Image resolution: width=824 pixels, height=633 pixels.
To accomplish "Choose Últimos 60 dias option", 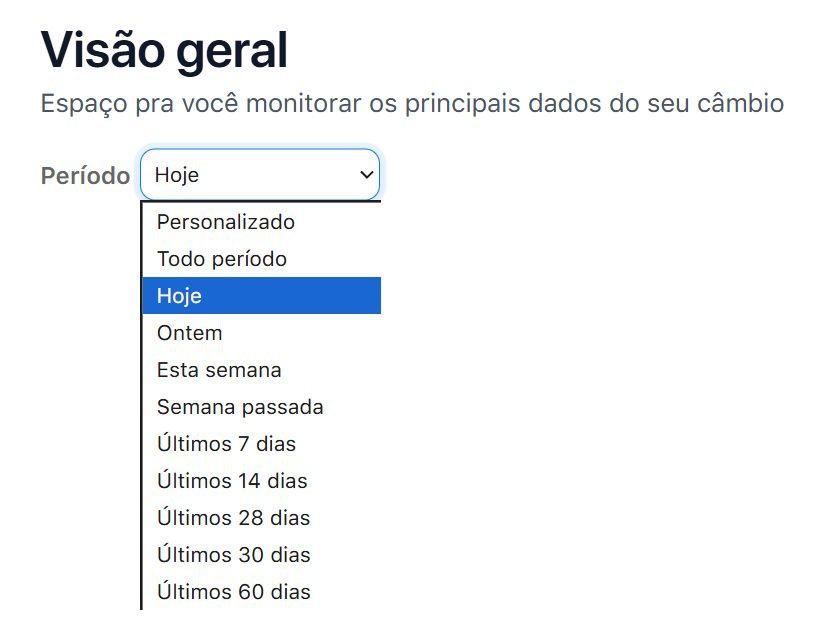I will (x=233, y=592).
